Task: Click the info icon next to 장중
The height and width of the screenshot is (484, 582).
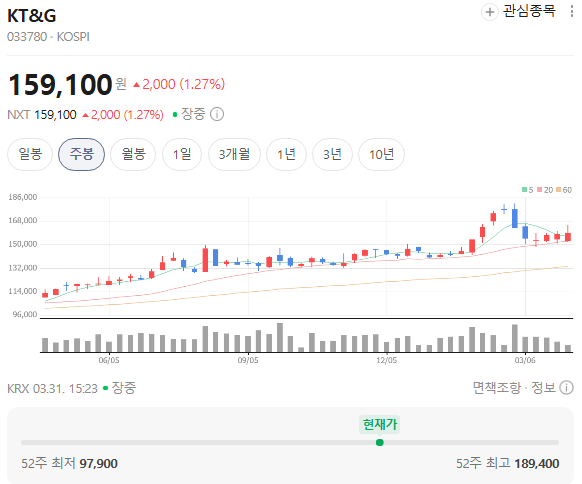Action: [217, 114]
